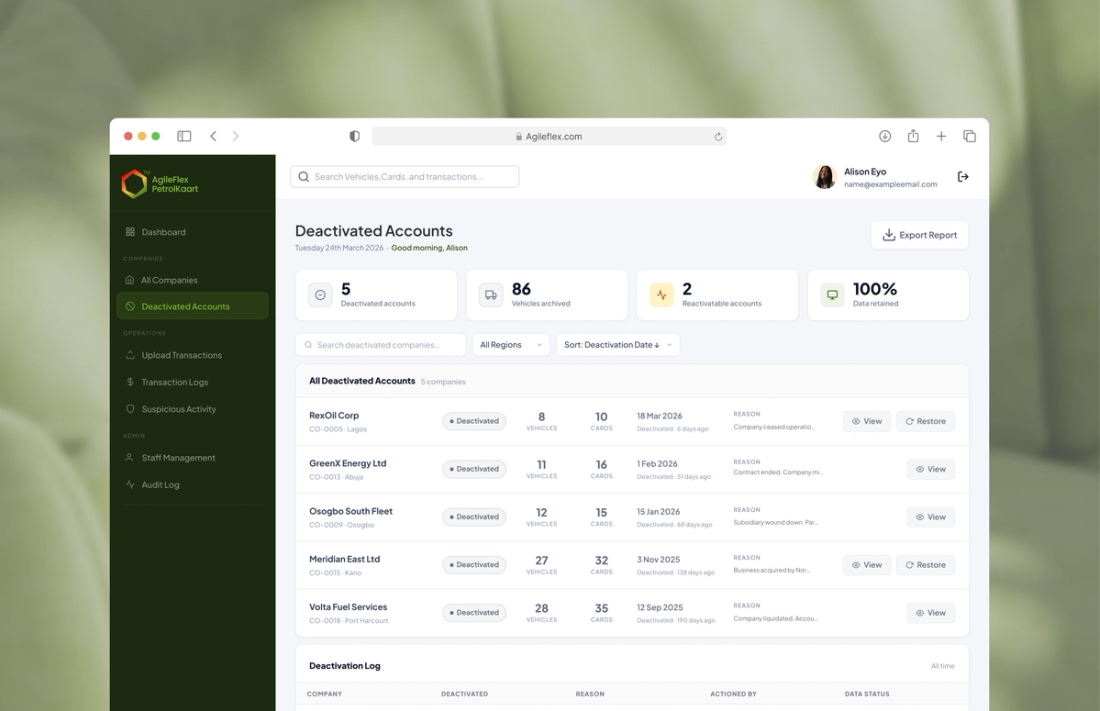
Task: Click the COMPANY column header
Action: click(x=324, y=693)
